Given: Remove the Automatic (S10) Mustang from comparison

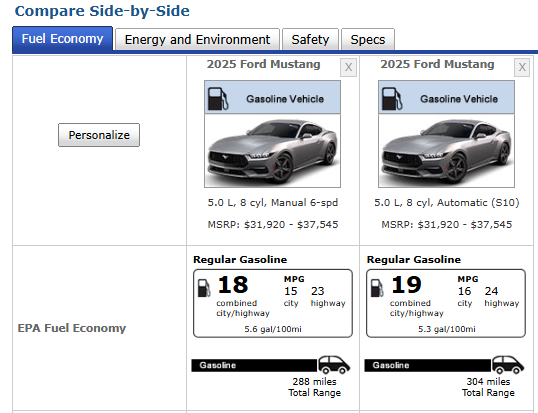Looking at the screenshot, I should click(x=522, y=67).
